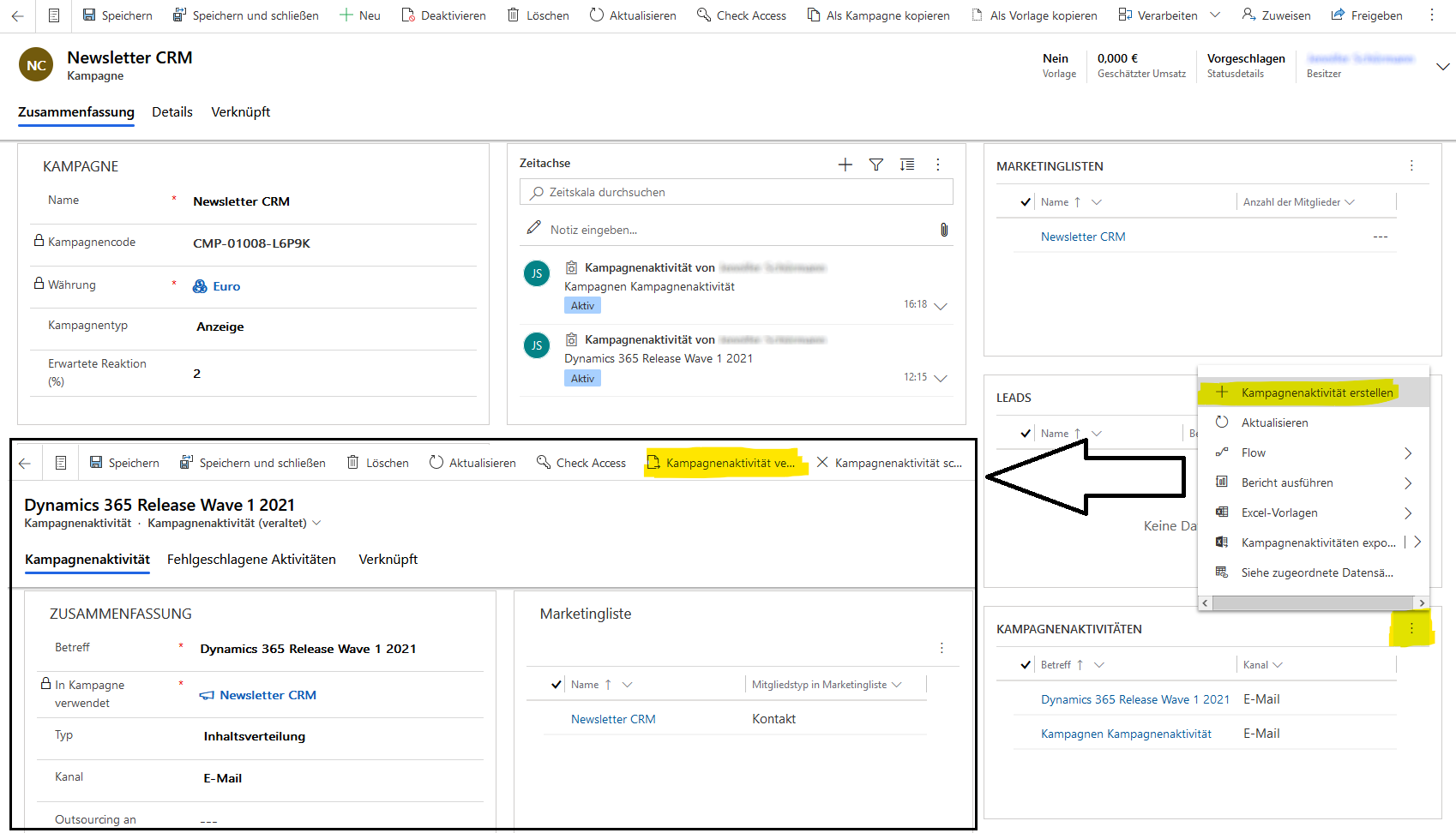
Task: Click top toolbar Aktualisieren
Action: coord(633,15)
